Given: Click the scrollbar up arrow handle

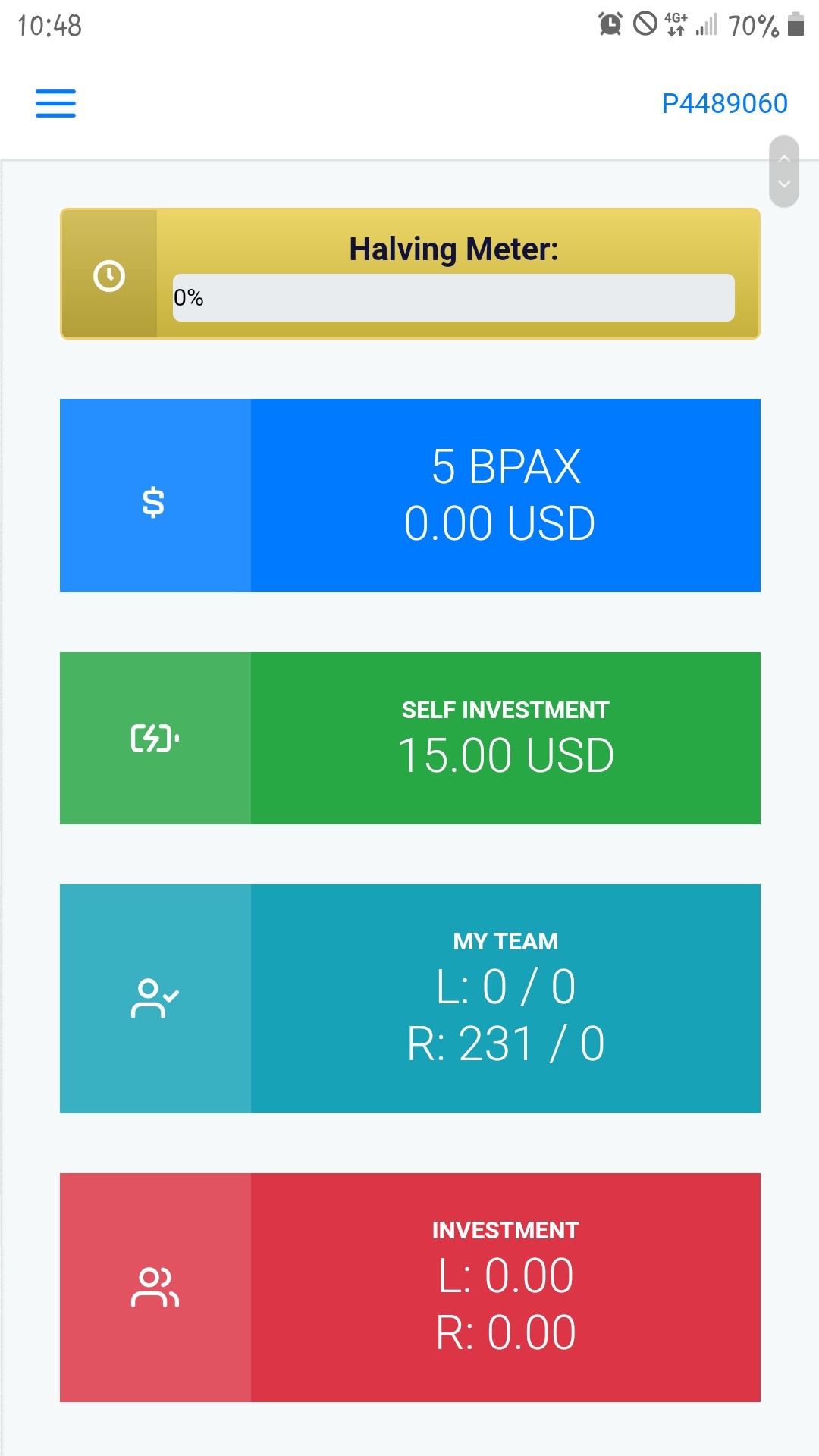Looking at the screenshot, I should pos(784,158).
